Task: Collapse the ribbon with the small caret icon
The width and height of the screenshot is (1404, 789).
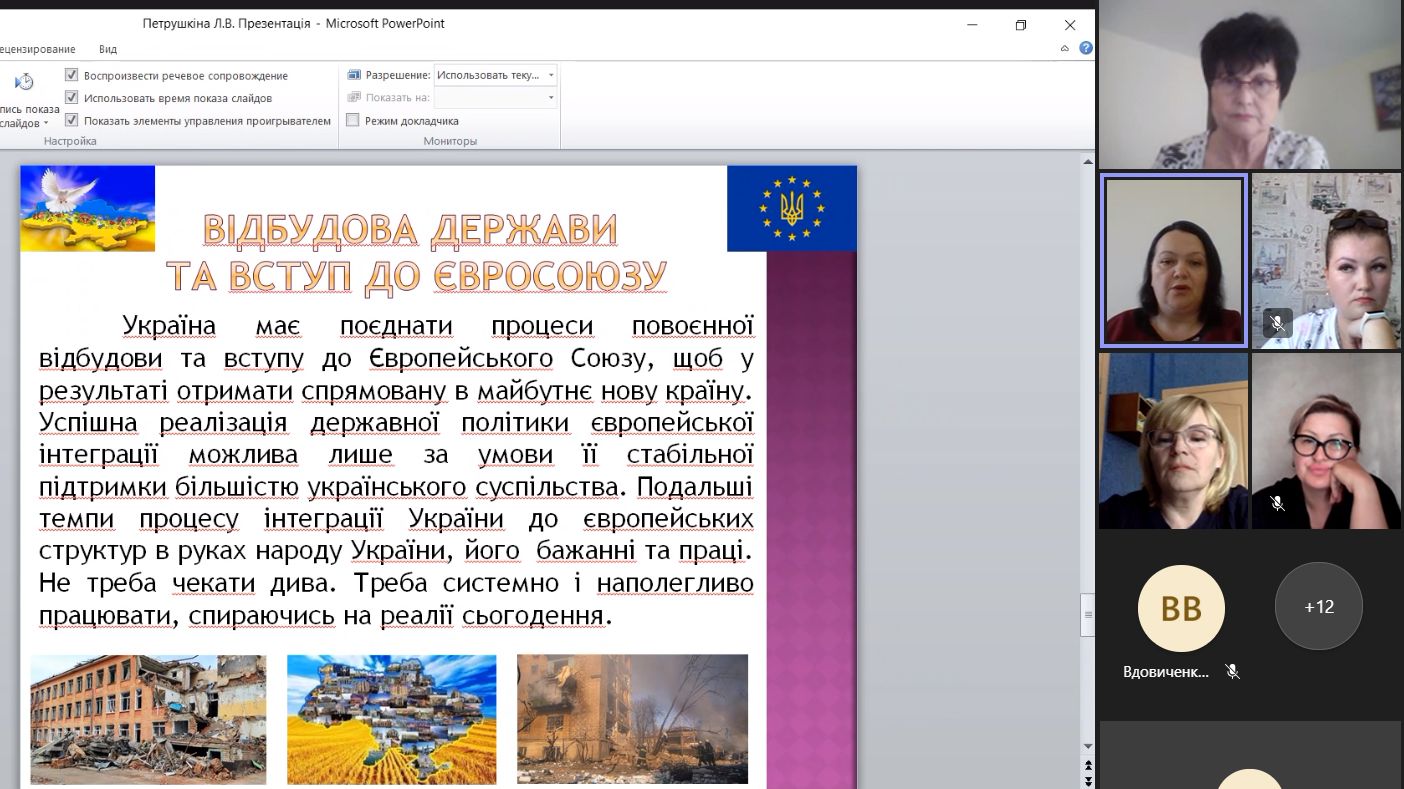Action: tap(1065, 48)
